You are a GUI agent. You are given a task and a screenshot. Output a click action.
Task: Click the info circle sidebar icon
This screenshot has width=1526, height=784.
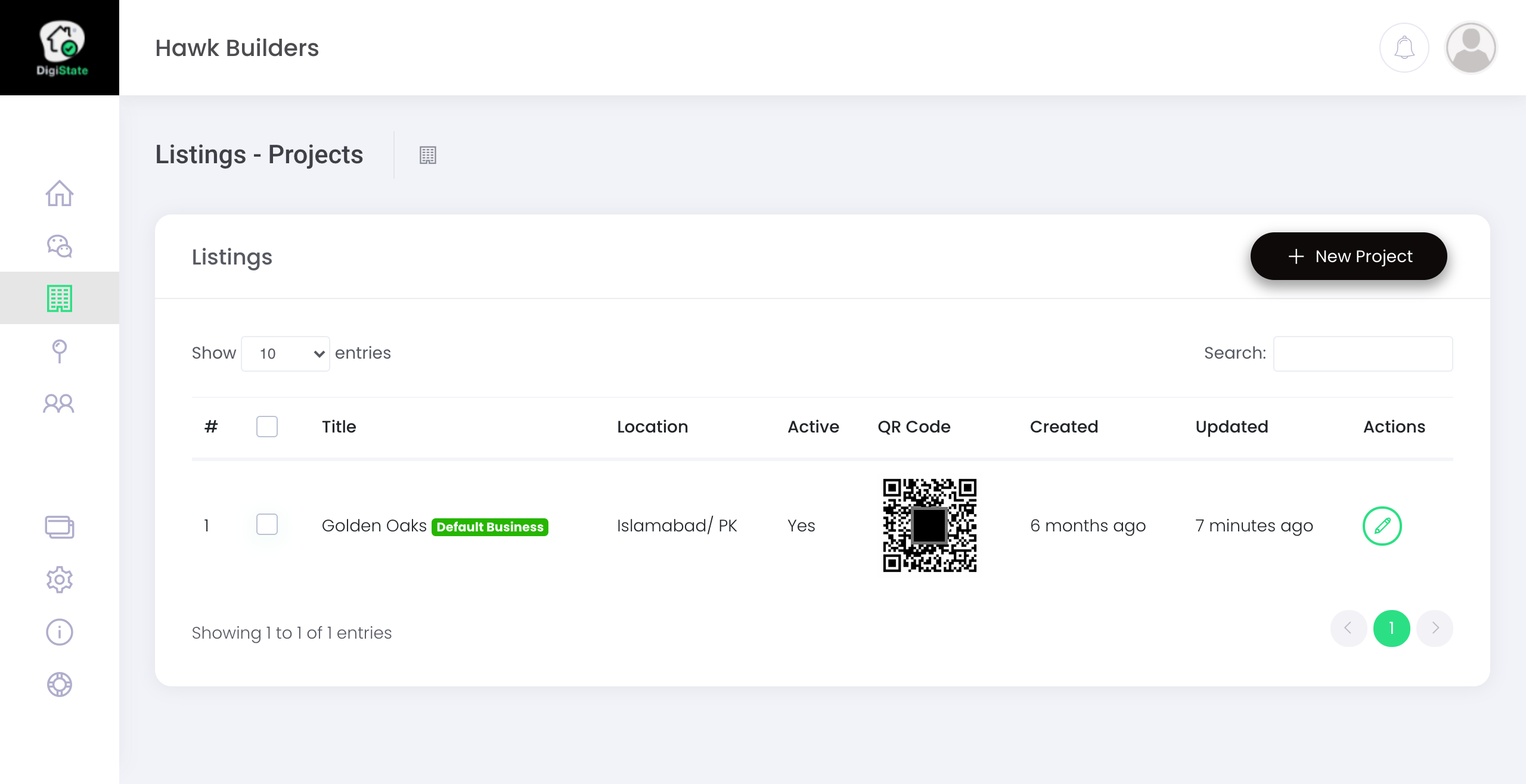click(x=60, y=631)
